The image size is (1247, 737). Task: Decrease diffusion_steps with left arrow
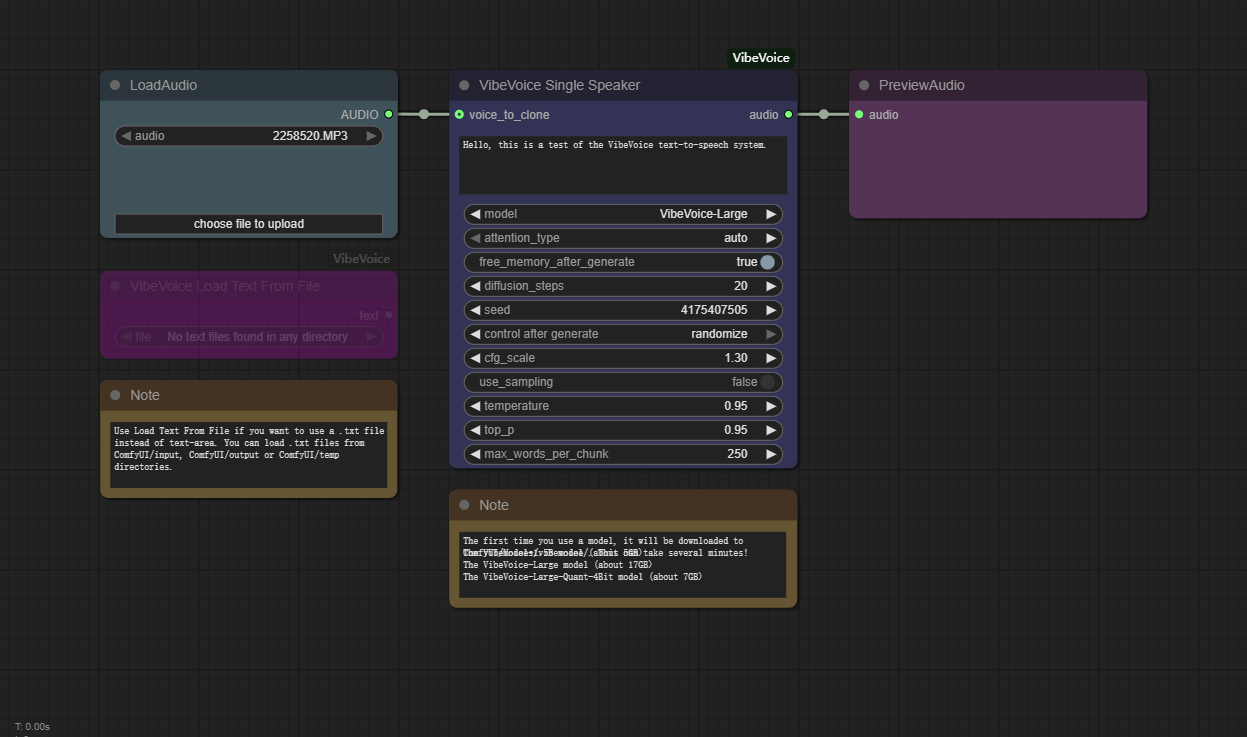[475, 286]
